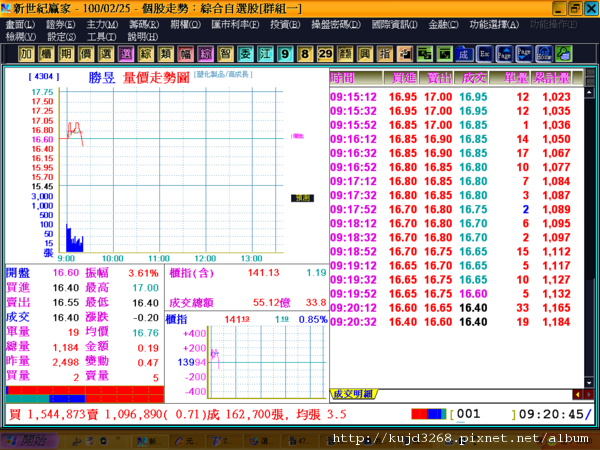The width and height of the screenshot is (600, 450).
Task: Click the stock code 4304 label
Action: 44,77
